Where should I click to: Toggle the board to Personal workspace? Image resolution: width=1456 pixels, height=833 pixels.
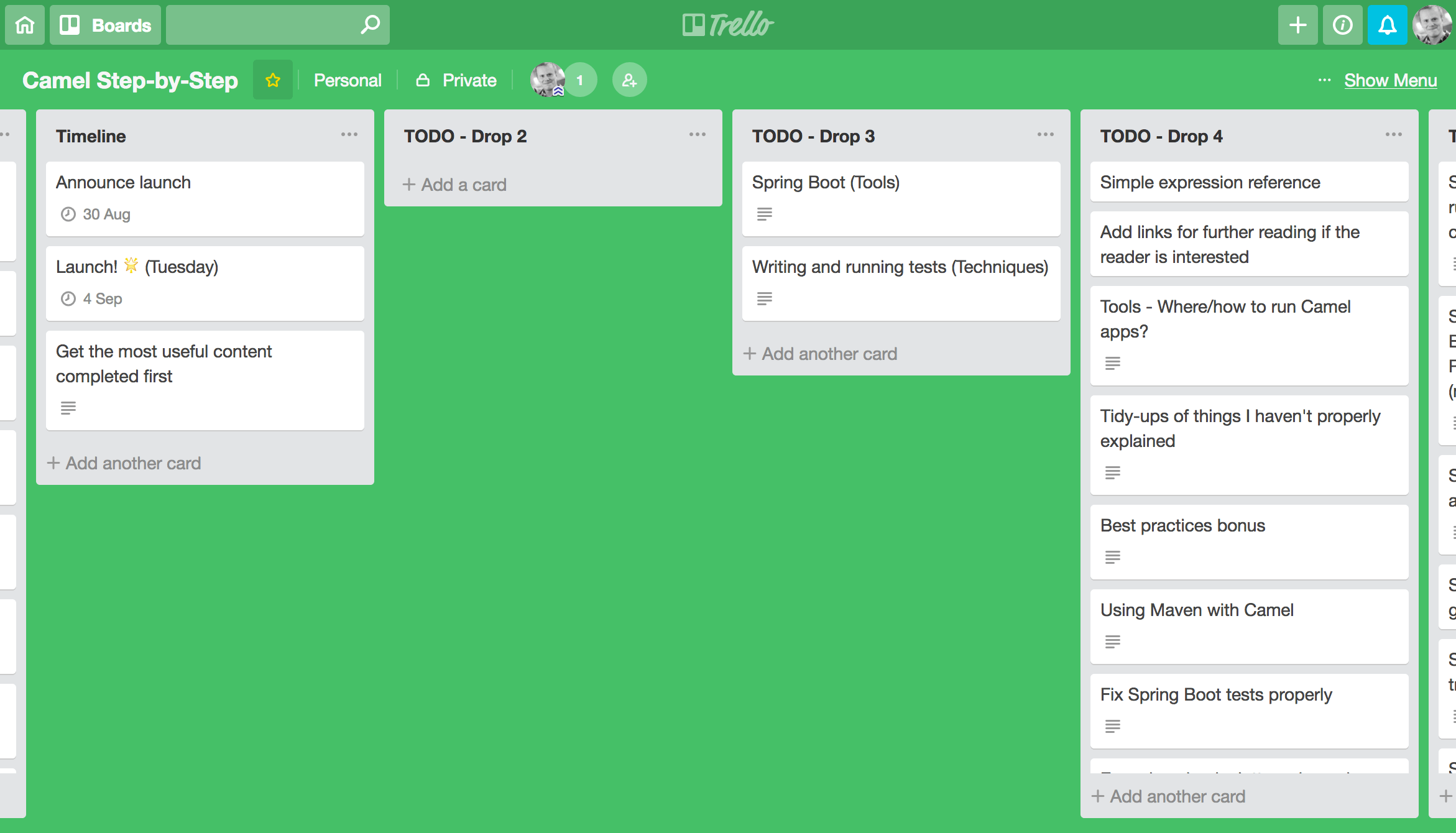(x=347, y=80)
